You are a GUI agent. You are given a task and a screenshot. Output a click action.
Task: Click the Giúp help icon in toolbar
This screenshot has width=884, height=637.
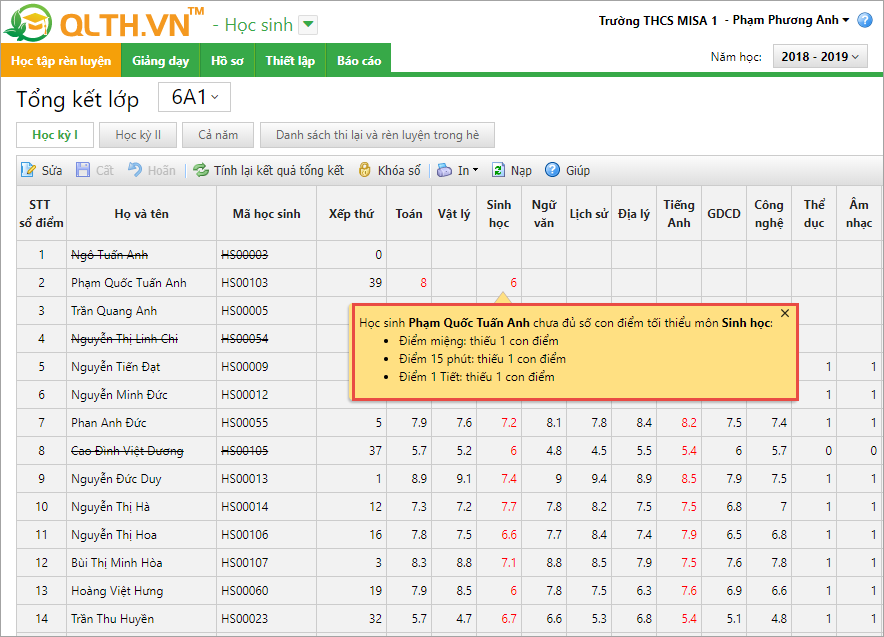(553, 171)
